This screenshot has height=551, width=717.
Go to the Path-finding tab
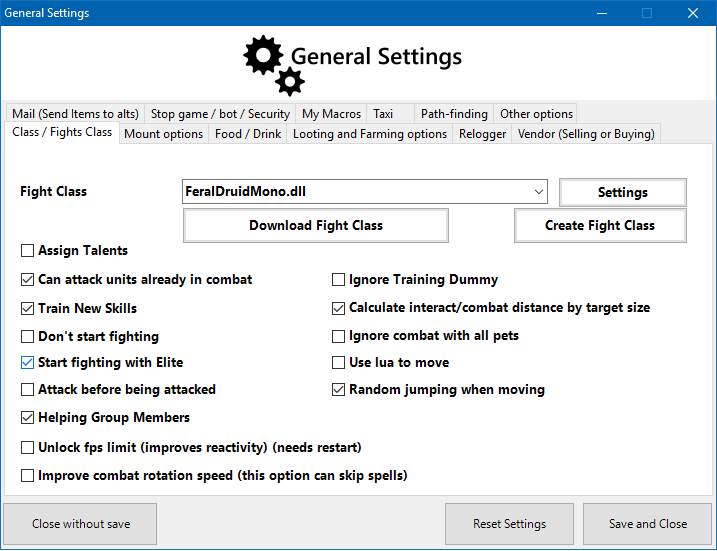tap(454, 114)
